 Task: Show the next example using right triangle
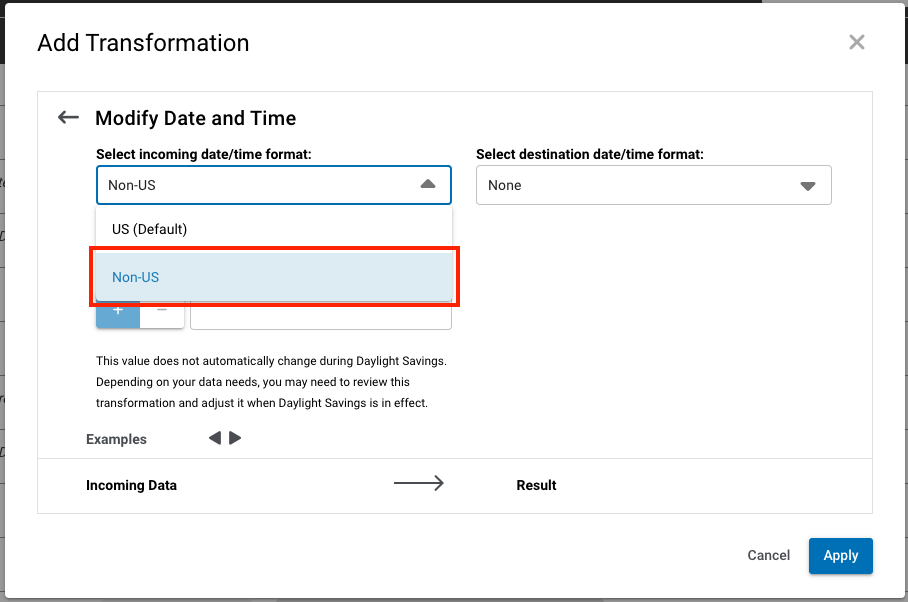point(235,438)
